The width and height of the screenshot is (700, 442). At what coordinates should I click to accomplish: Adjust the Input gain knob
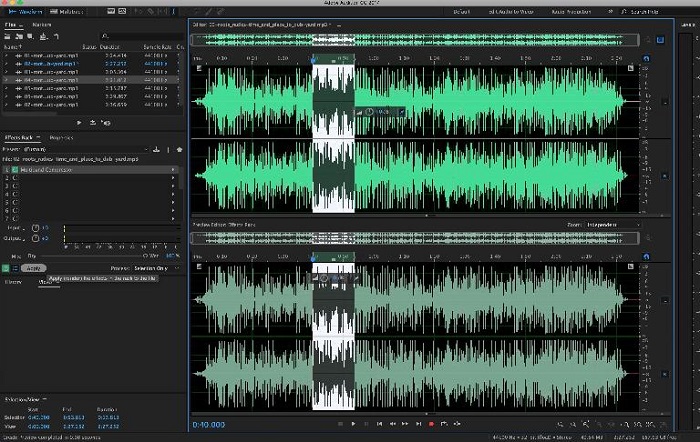pyautogui.click(x=36, y=229)
